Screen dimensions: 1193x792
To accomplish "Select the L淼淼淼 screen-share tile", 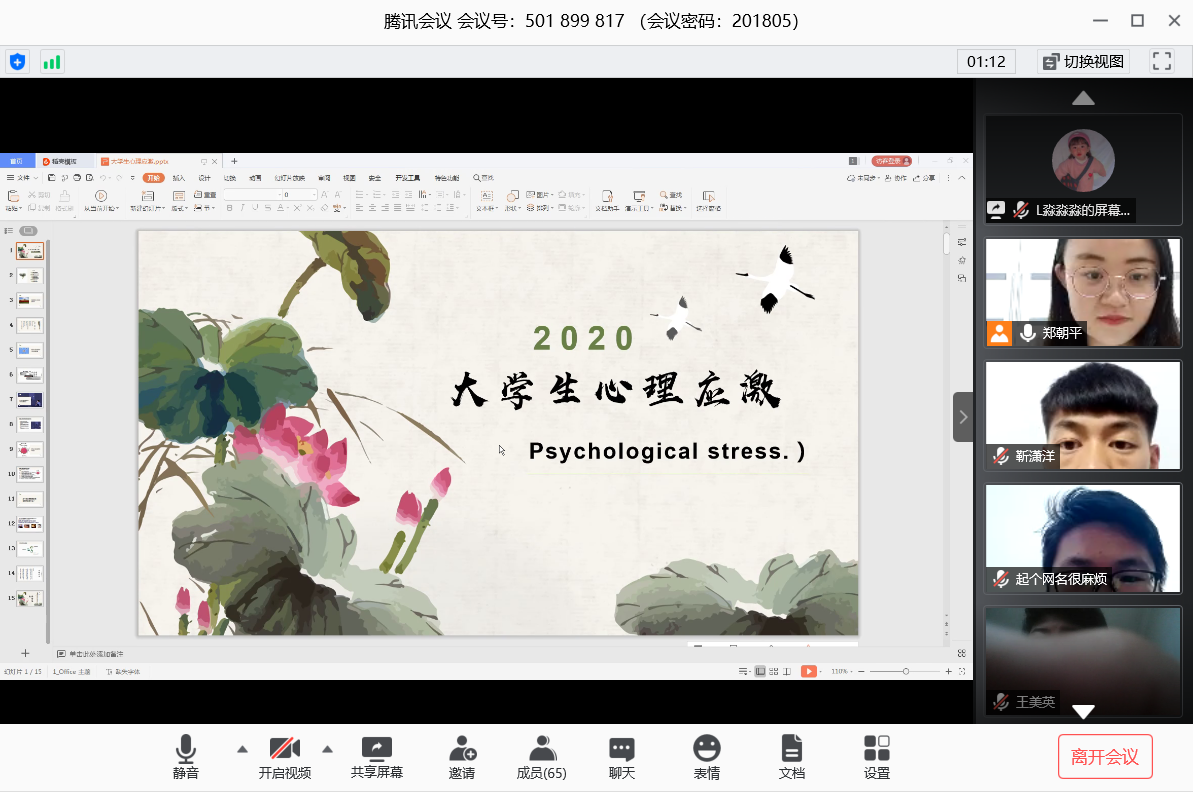I will pyautogui.click(x=1083, y=169).
